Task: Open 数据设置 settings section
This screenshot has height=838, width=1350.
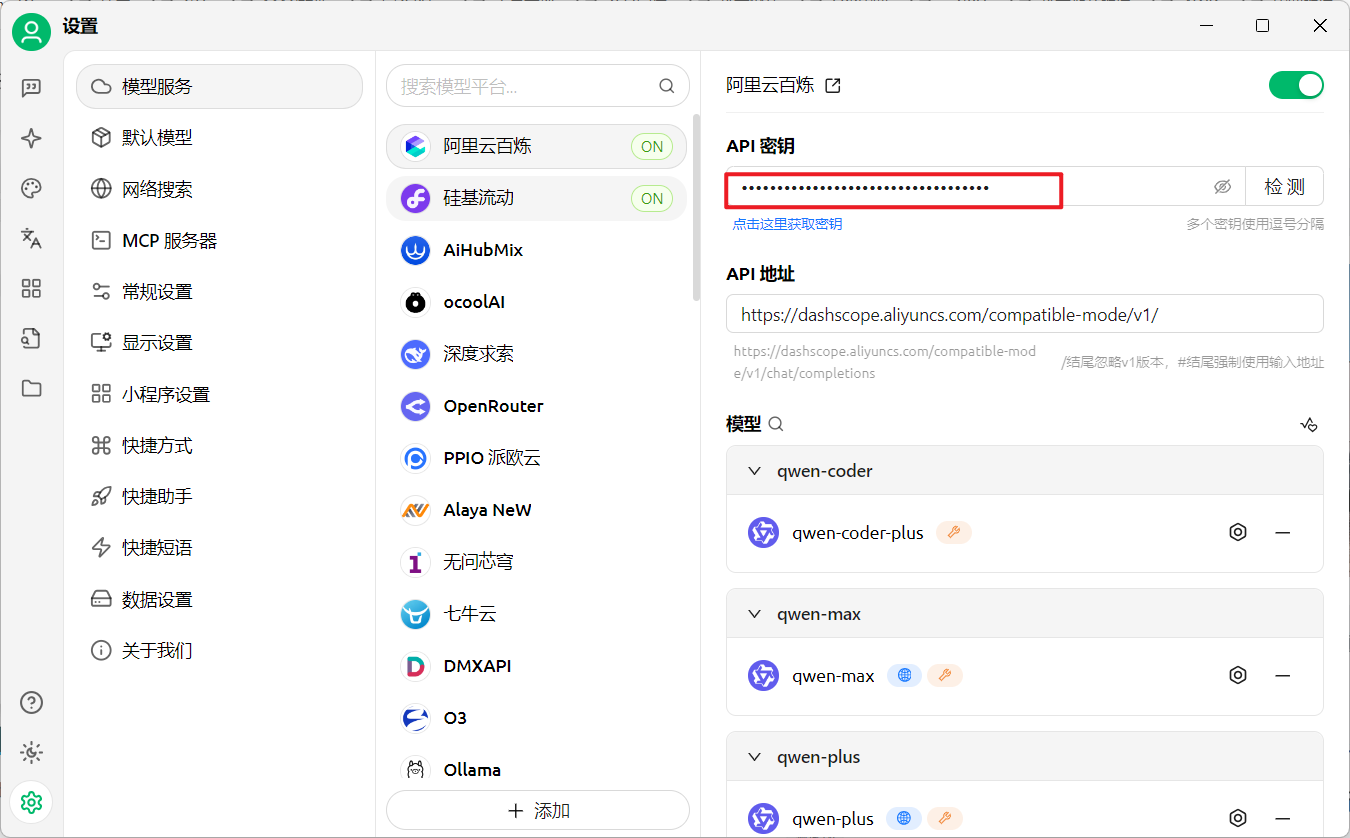Action: pyautogui.click(x=219, y=600)
